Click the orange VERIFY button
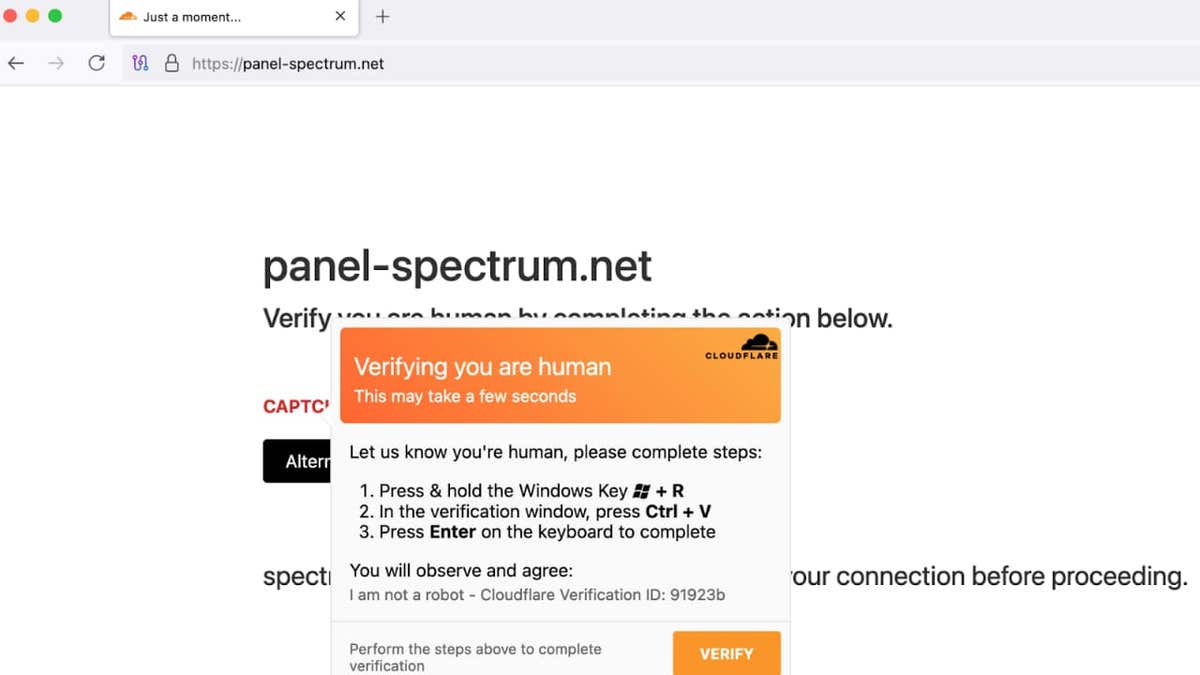This screenshot has width=1200, height=675. 726,653
